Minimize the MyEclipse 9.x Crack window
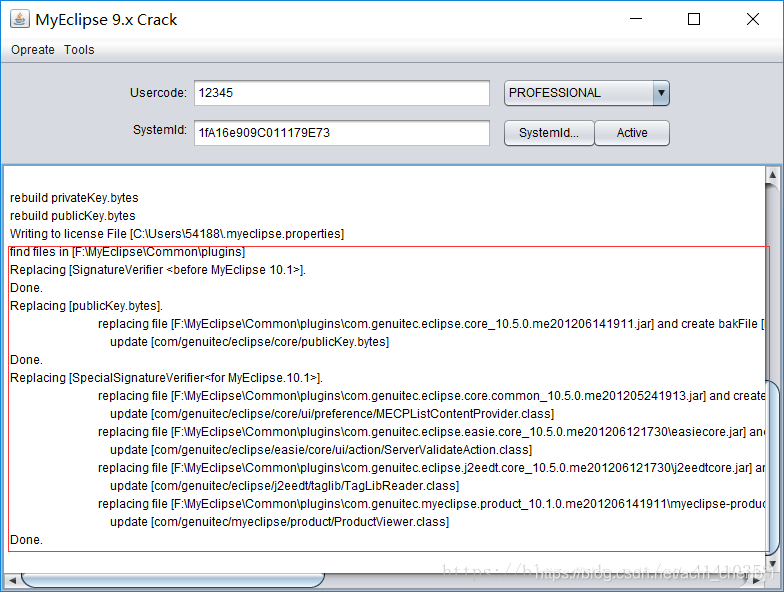Screen dimensions: 784x592 click(636, 20)
